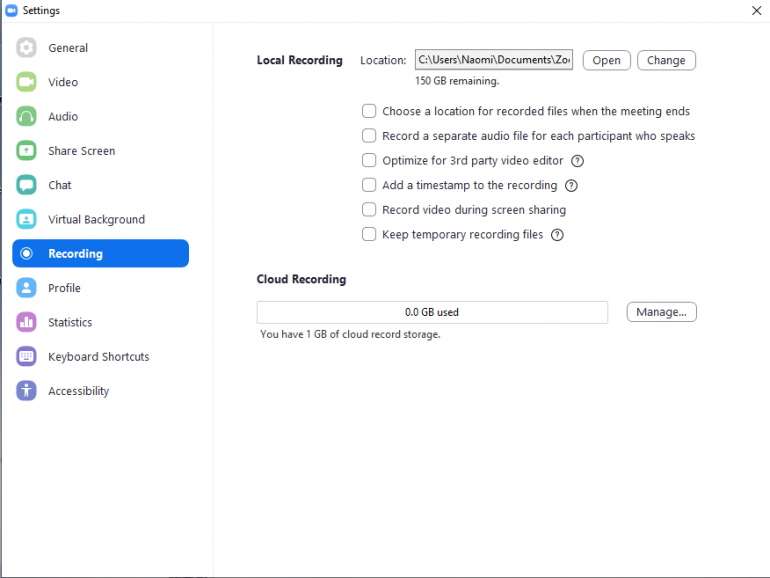Click the Recording circle icon

(26, 253)
